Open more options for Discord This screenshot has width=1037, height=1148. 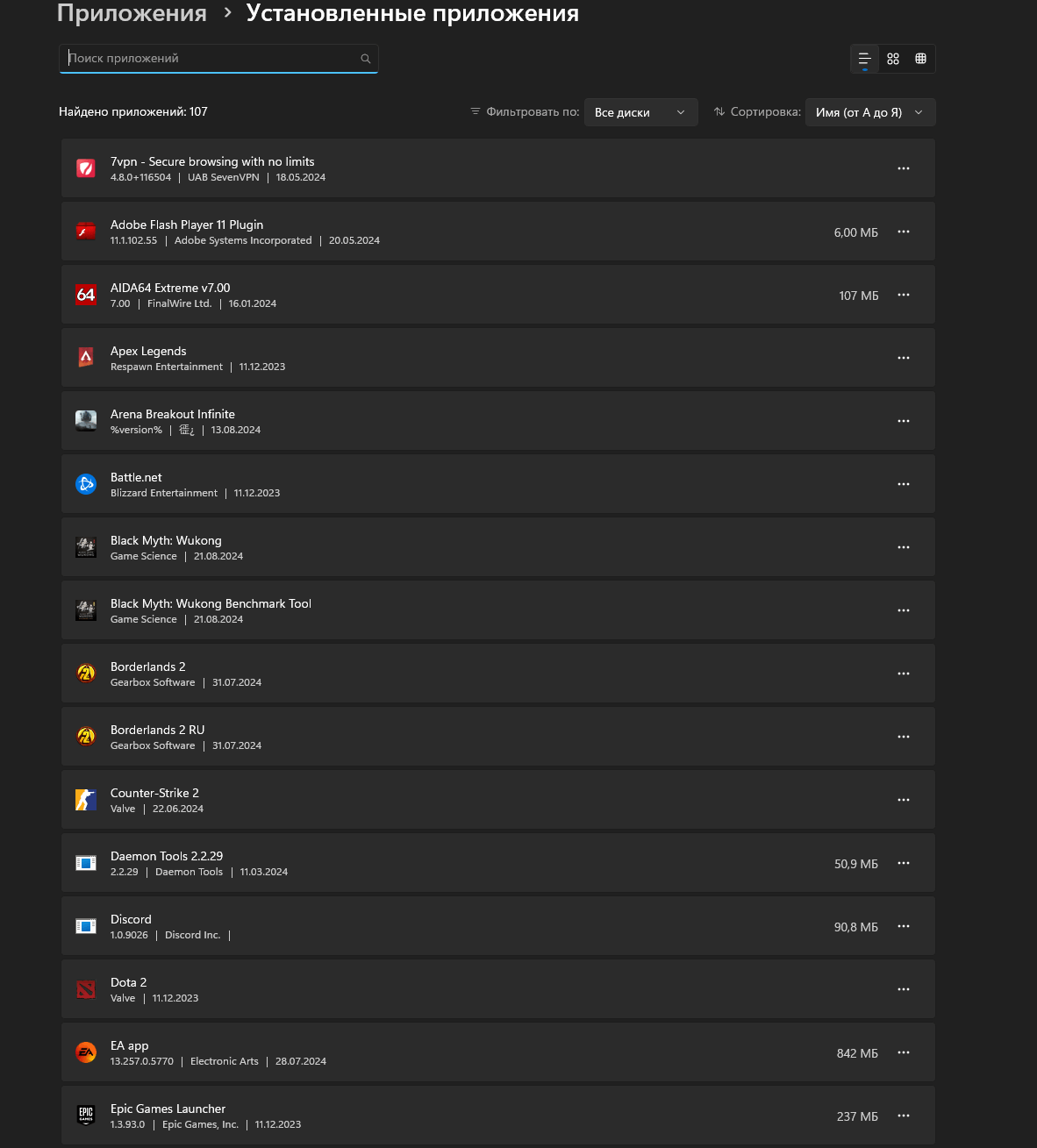coord(904,926)
